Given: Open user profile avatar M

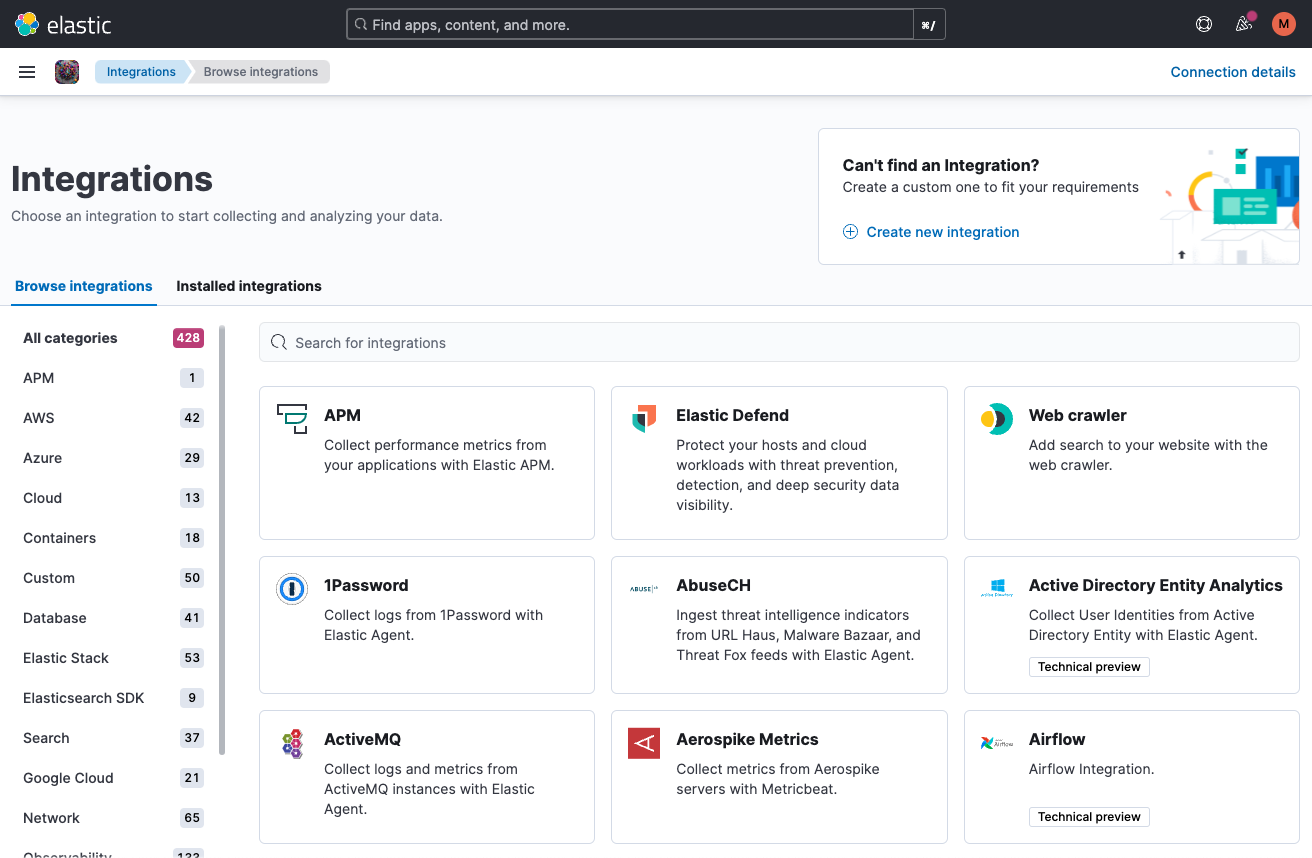Looking at the screenshot, I should (1284, 24).
